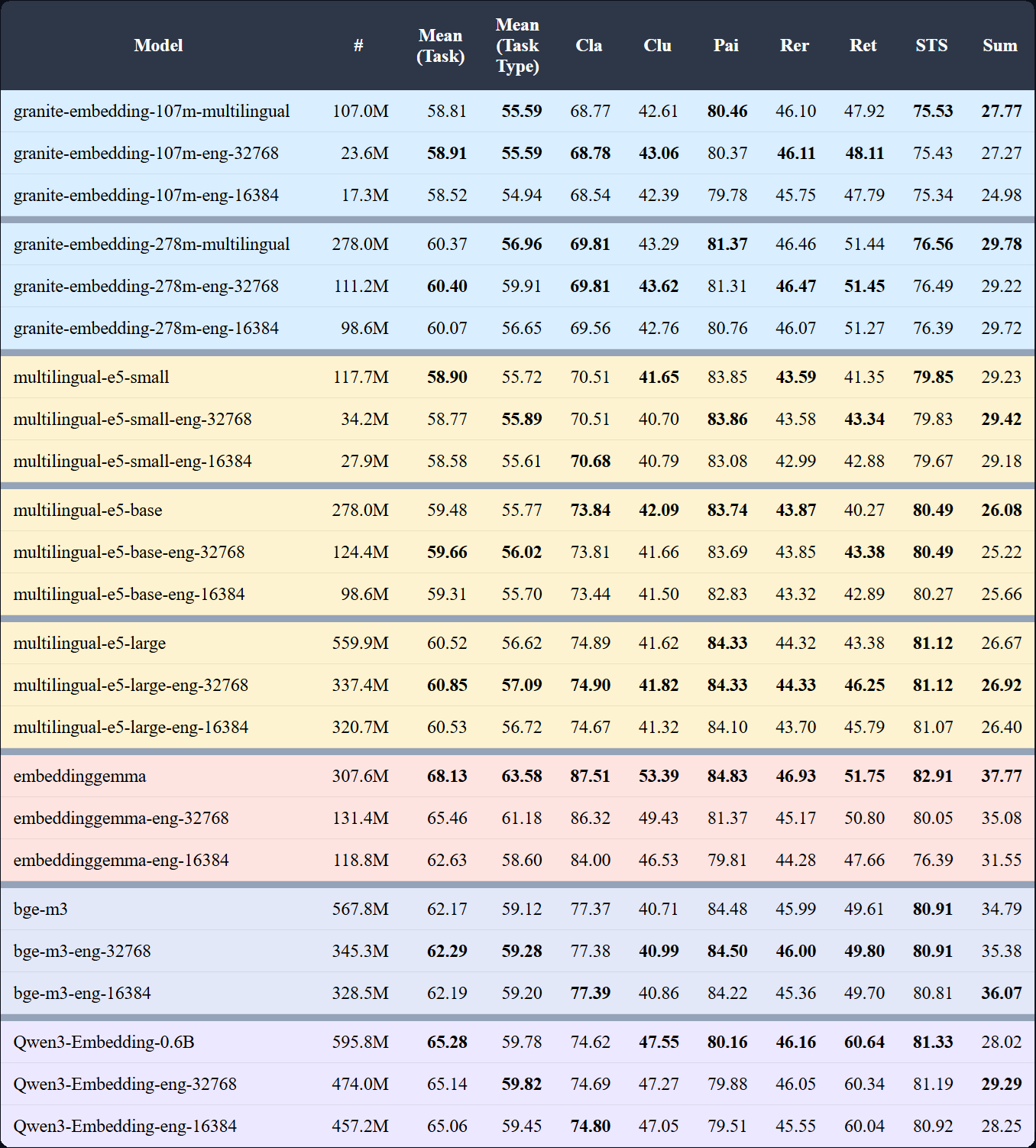This screenshot has height=1148, width=1036.
Task: Click 107.0M parameter count cell
Action: (360, 112)
